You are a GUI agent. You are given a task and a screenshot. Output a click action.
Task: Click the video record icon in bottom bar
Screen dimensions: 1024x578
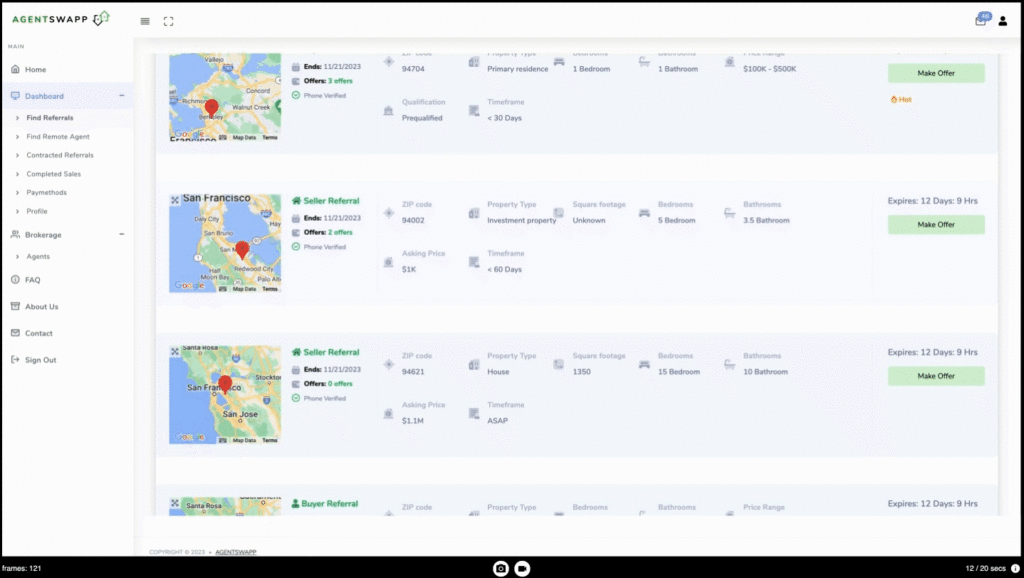[x=522, y=569]
